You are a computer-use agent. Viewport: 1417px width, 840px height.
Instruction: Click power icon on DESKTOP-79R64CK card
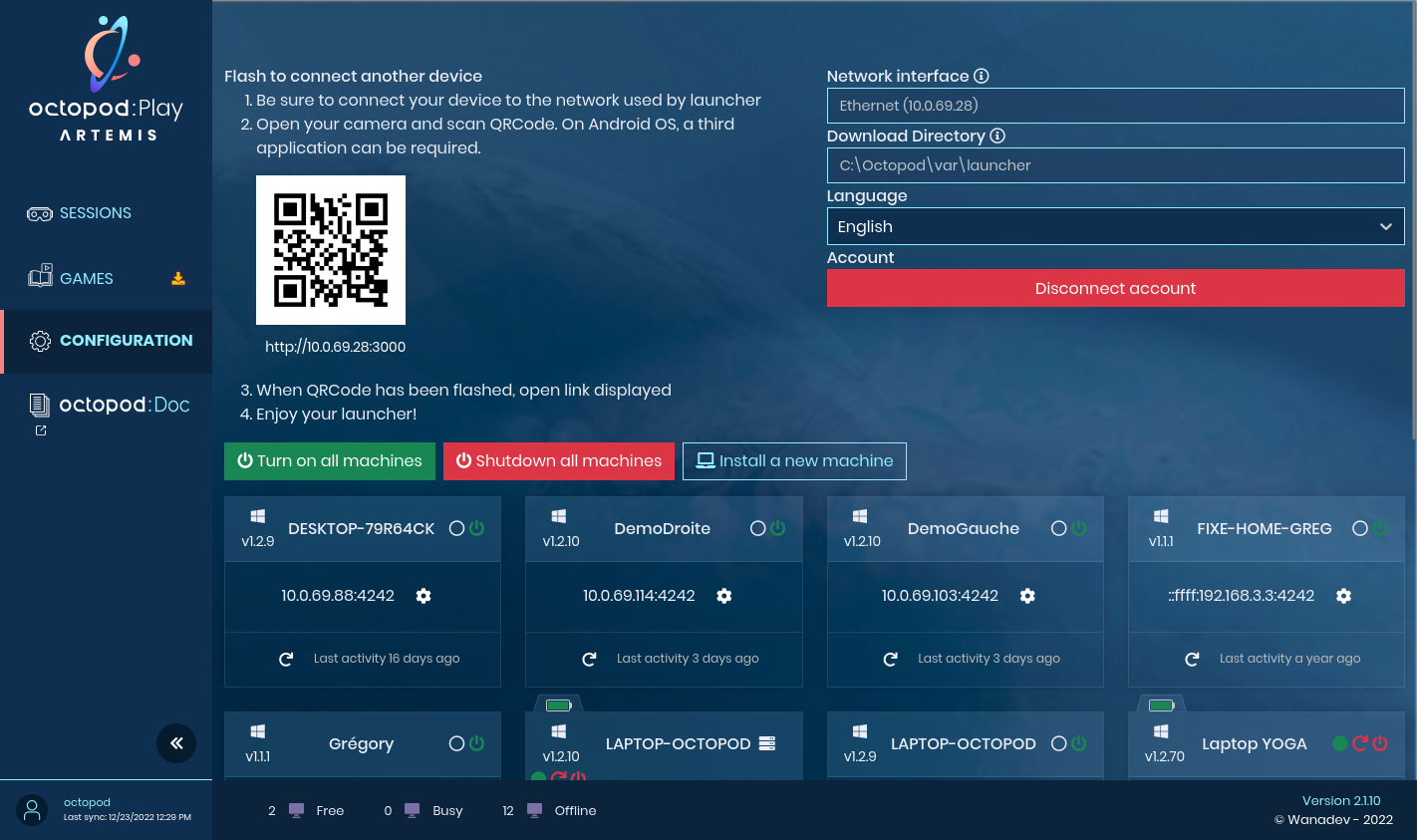point(477,528)
